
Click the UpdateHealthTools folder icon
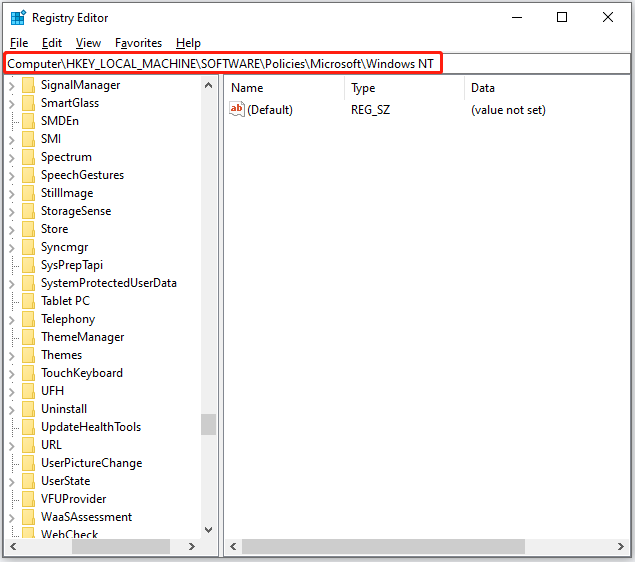pos(28,427)
